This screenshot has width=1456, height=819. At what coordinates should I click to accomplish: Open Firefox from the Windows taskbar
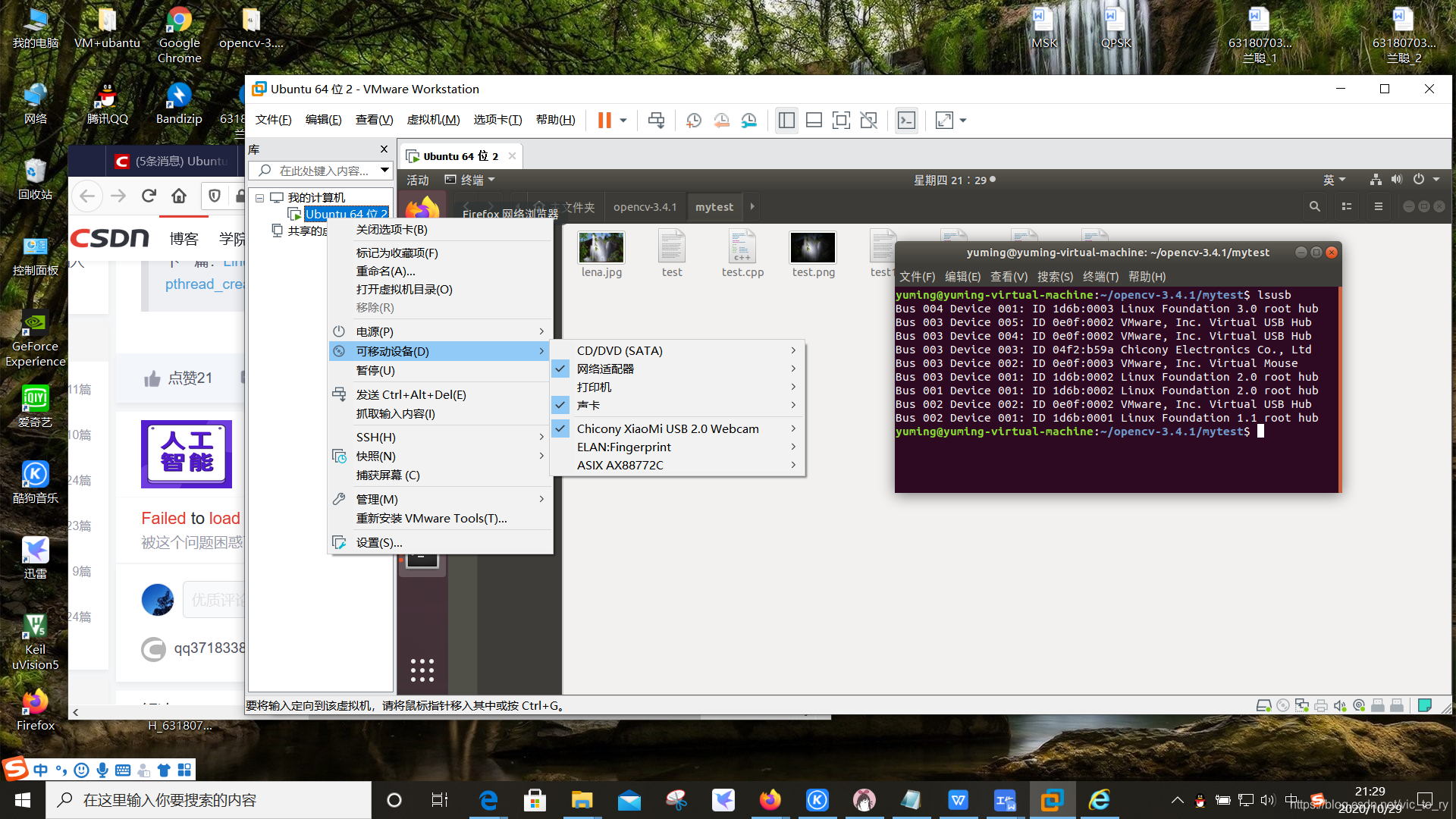(770, 800)
